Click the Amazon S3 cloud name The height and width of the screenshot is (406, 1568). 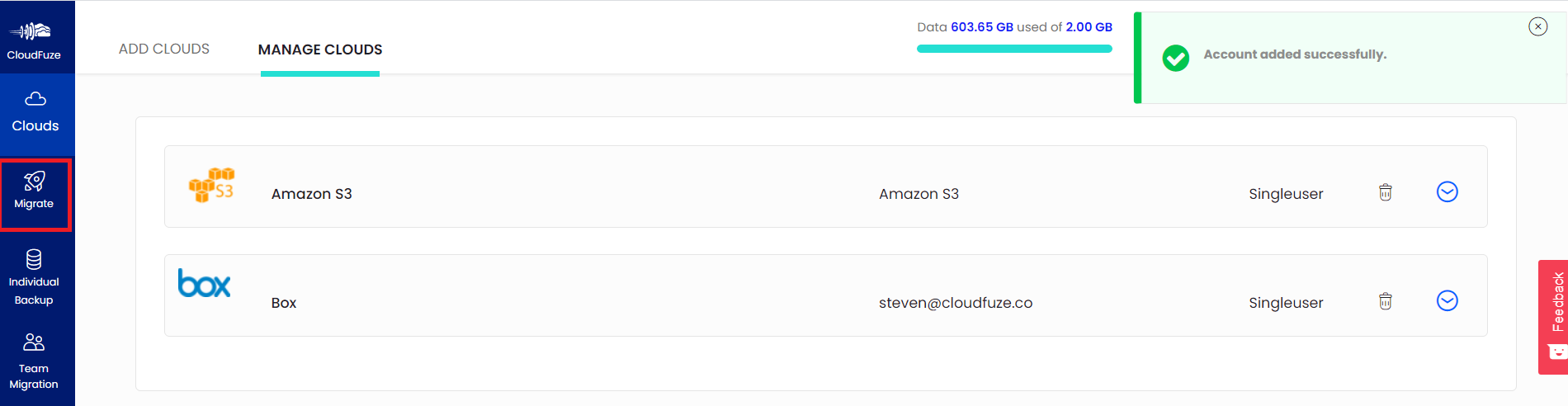312,194
